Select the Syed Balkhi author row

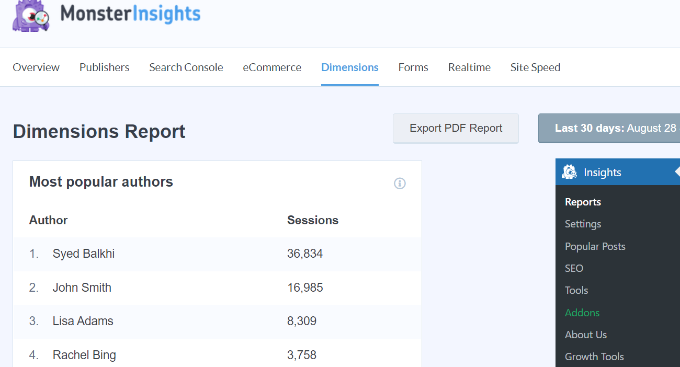pos(217,254)
